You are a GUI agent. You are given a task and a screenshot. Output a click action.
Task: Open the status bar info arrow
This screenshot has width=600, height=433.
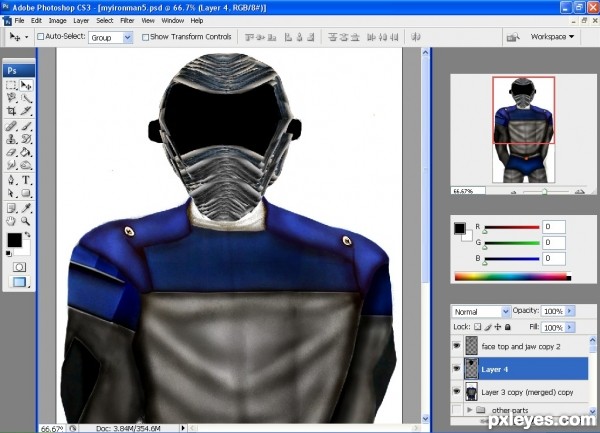tap(183, 428)
